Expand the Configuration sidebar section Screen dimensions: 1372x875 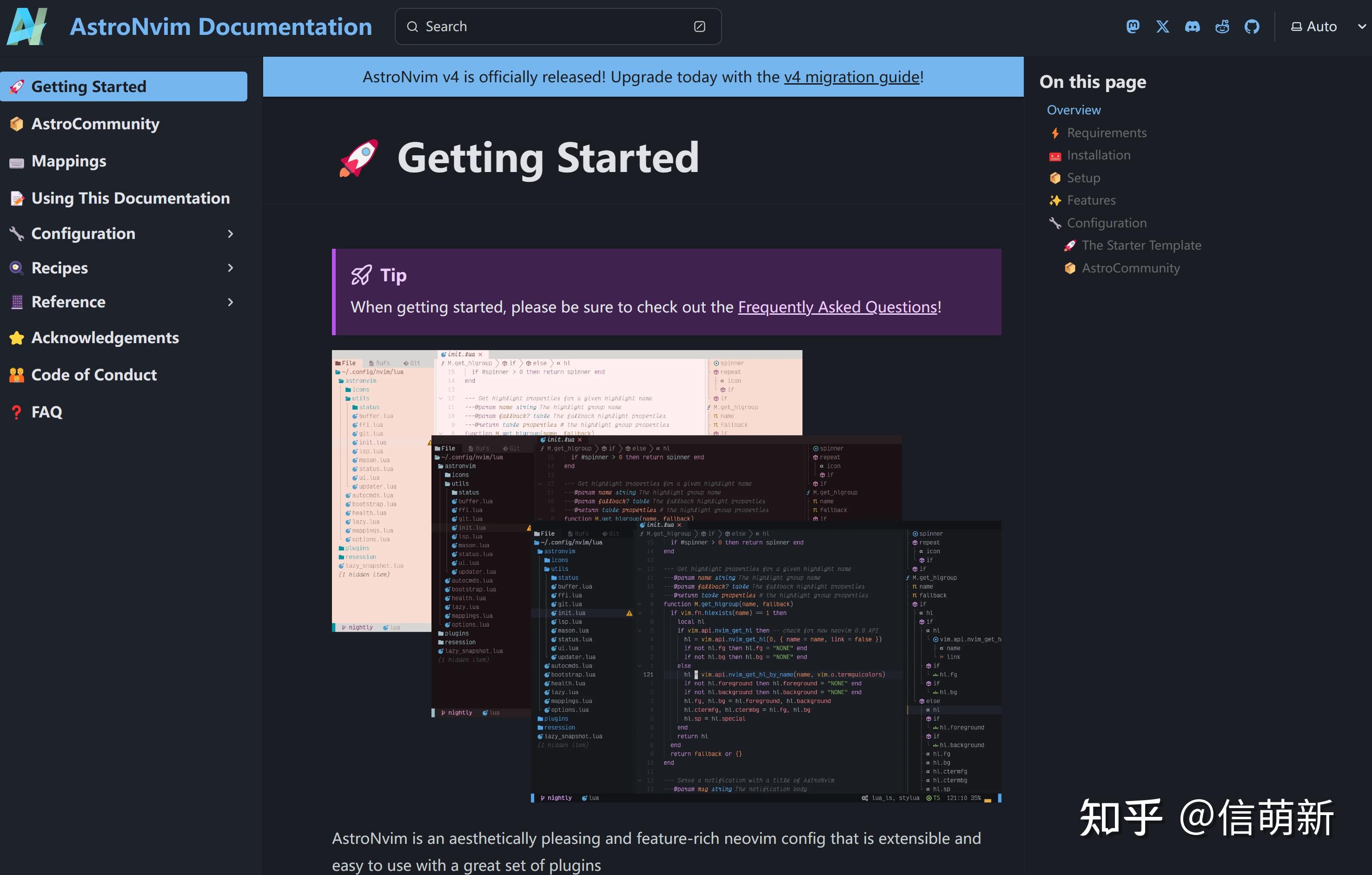coord(230,233)
